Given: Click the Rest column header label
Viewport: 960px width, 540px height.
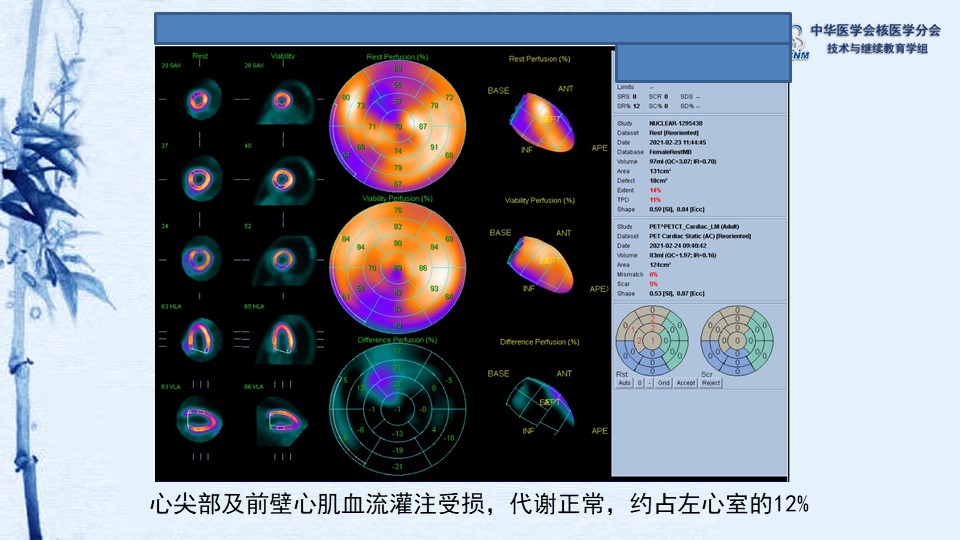Looking at the screenshot, I should tap(200, 56).
